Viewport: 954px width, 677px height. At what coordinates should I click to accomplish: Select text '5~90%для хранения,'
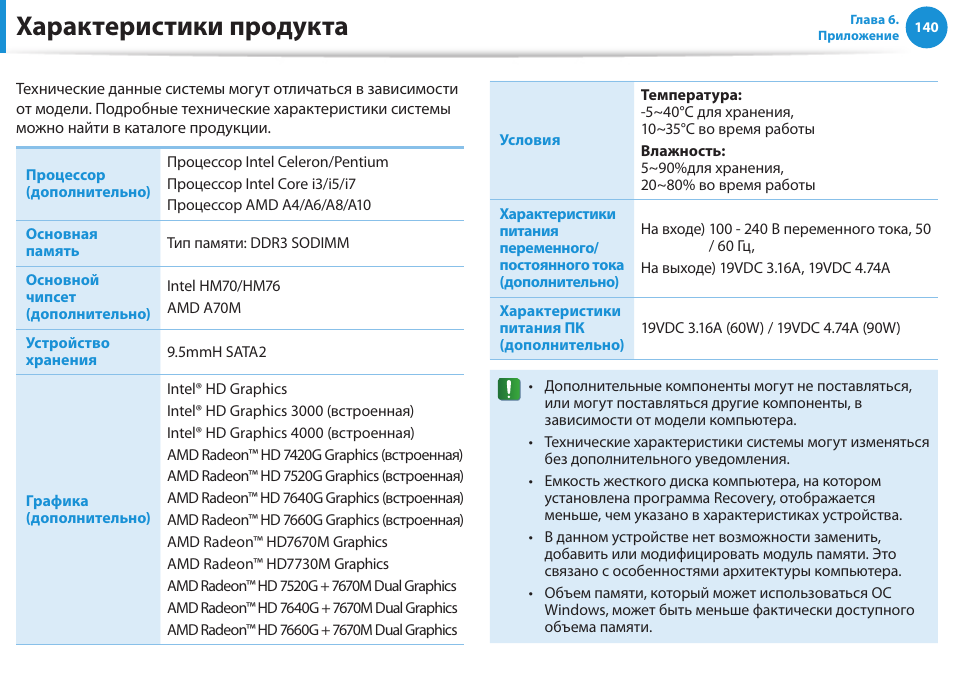pos(712,168)
